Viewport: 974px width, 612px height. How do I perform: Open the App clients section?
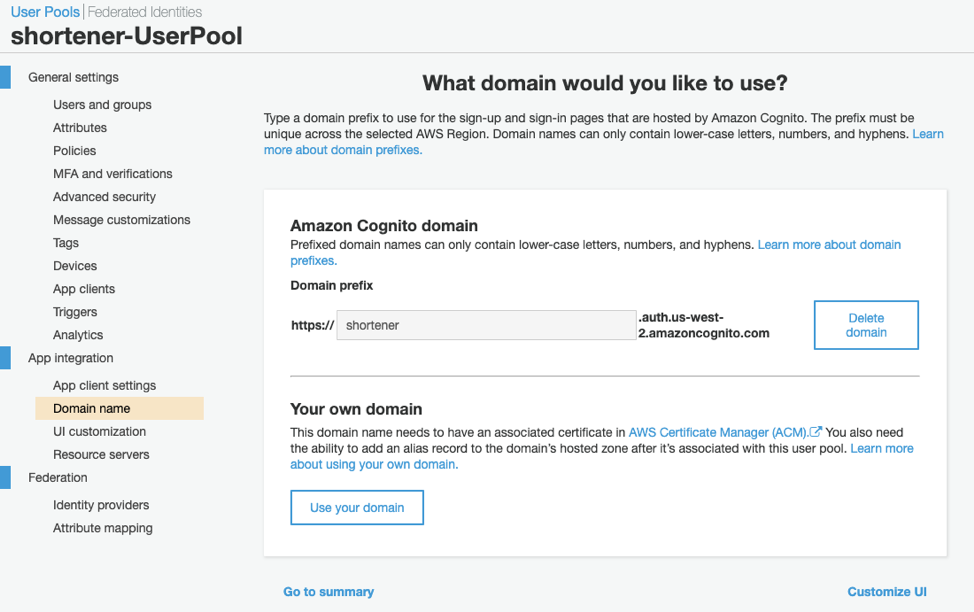85,288
